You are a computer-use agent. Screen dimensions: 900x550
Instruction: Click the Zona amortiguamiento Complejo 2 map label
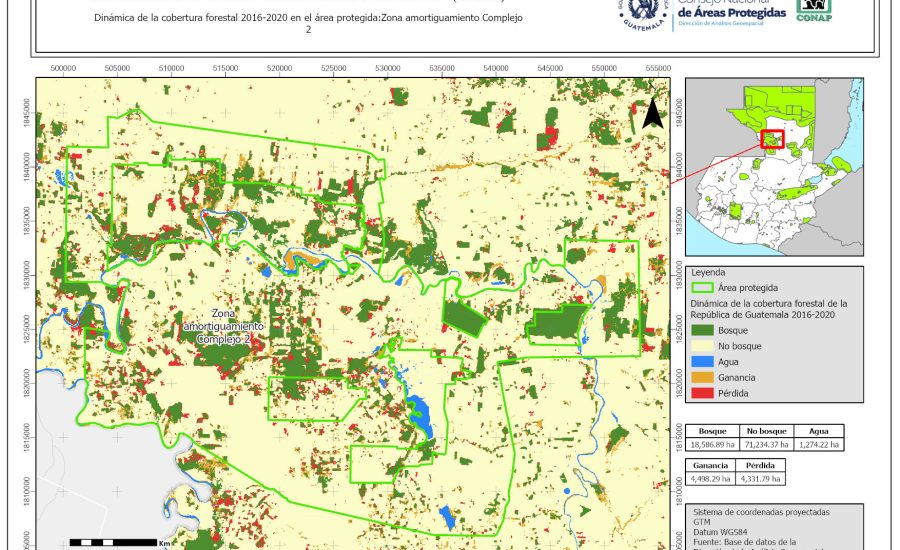[221, 326]
